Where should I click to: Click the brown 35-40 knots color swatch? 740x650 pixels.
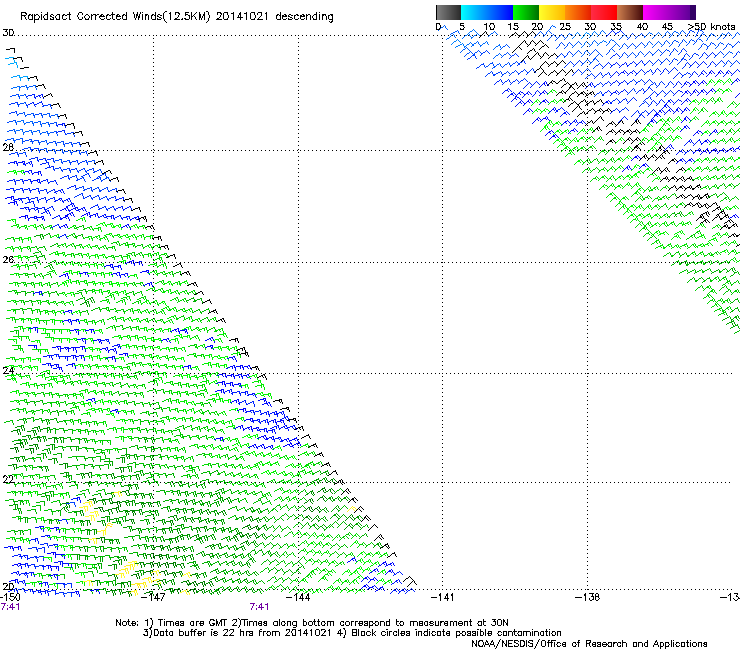pos(630,12)
